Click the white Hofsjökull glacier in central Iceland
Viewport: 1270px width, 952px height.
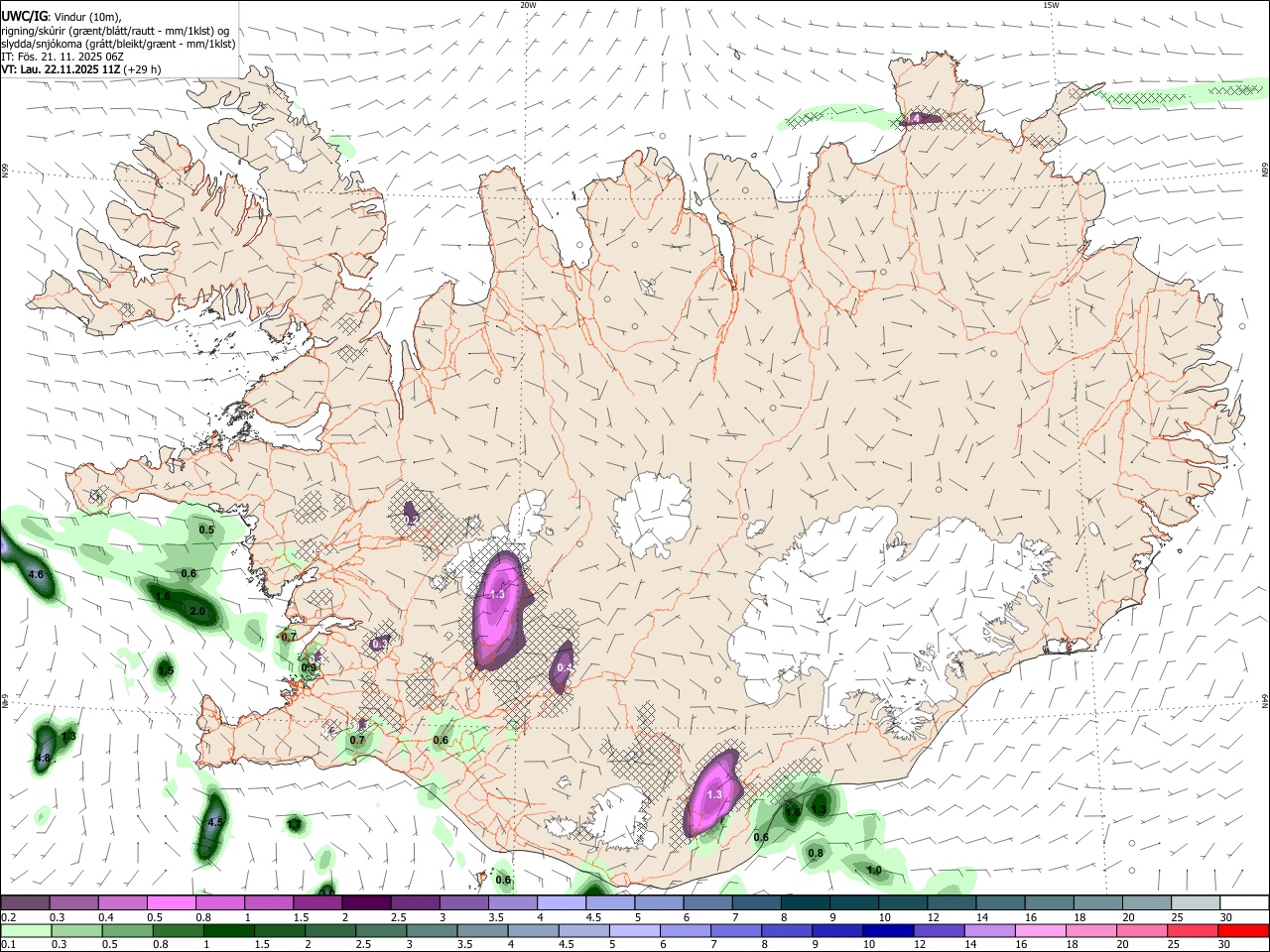(x=652, y=514)
